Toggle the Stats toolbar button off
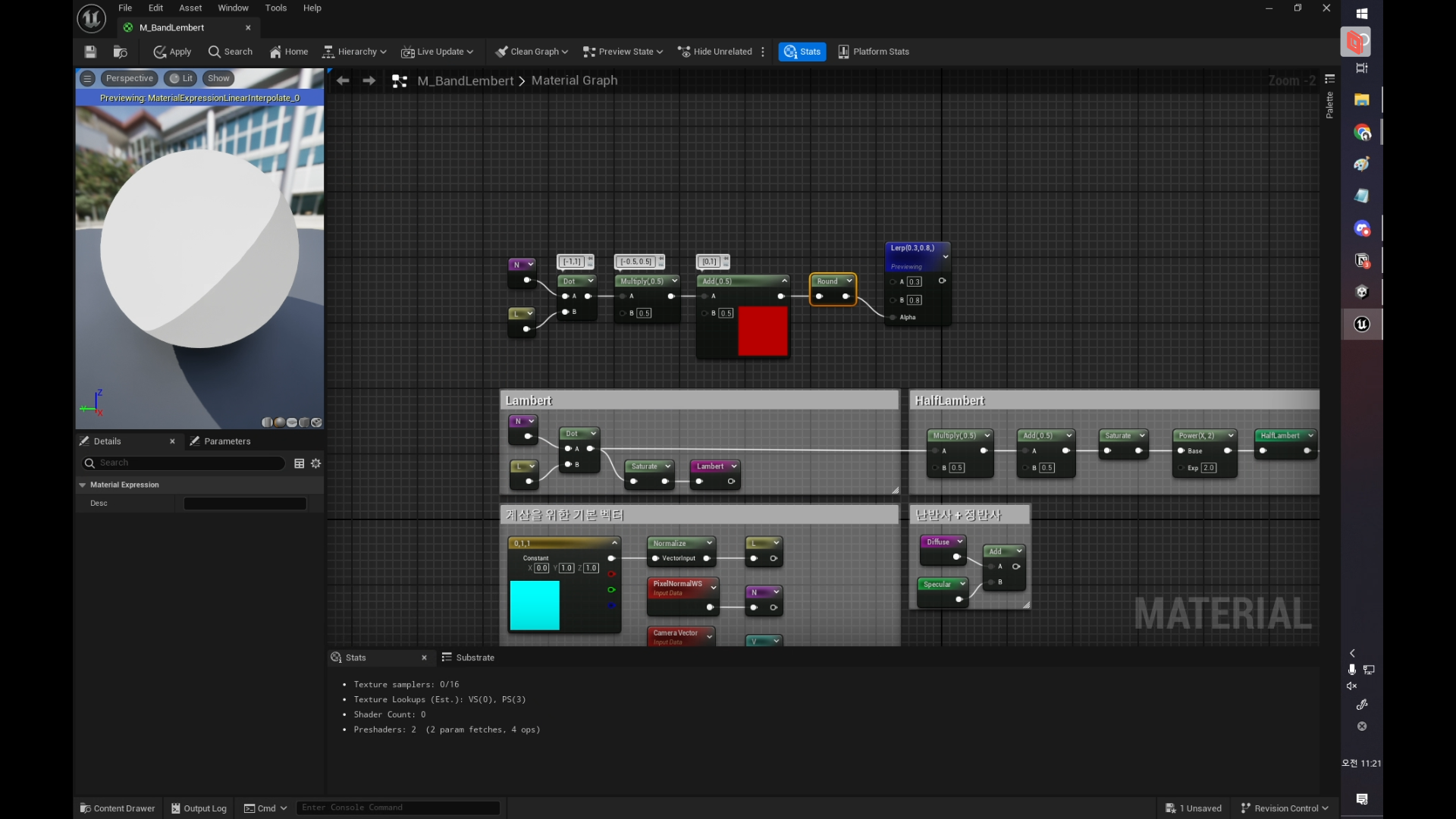 point(802,52)
